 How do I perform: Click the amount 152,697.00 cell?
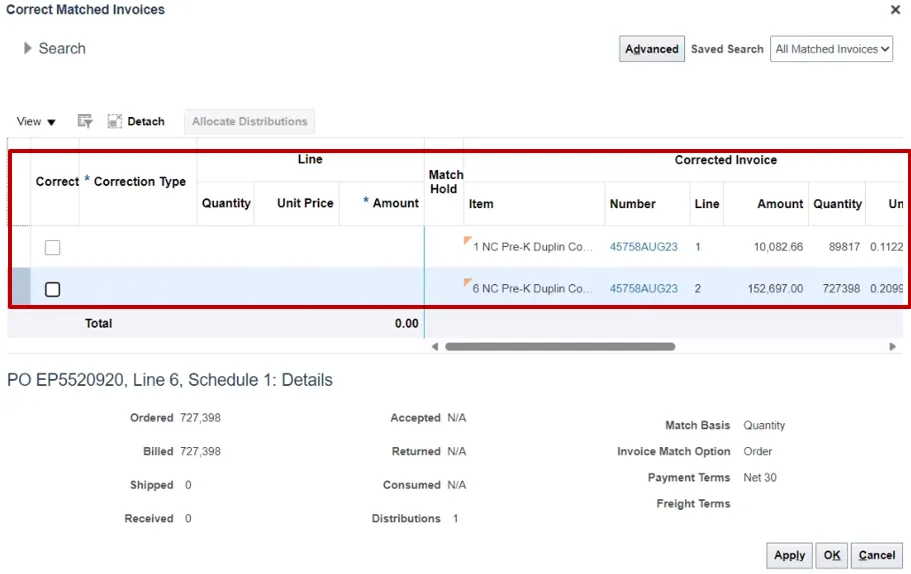pyautogui.click(x=775, y=289)
